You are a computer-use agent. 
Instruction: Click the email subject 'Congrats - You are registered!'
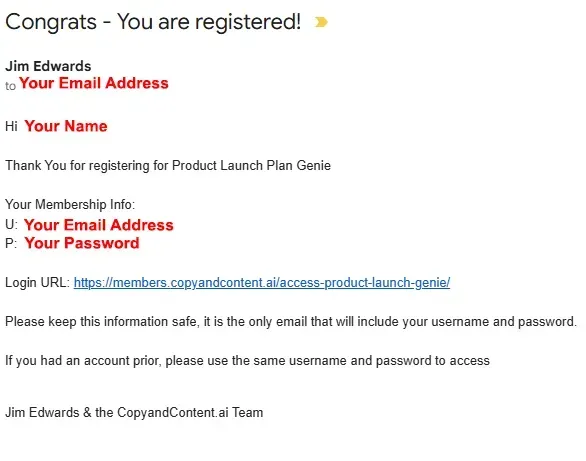pyautogui.click(x=153, y=22)
